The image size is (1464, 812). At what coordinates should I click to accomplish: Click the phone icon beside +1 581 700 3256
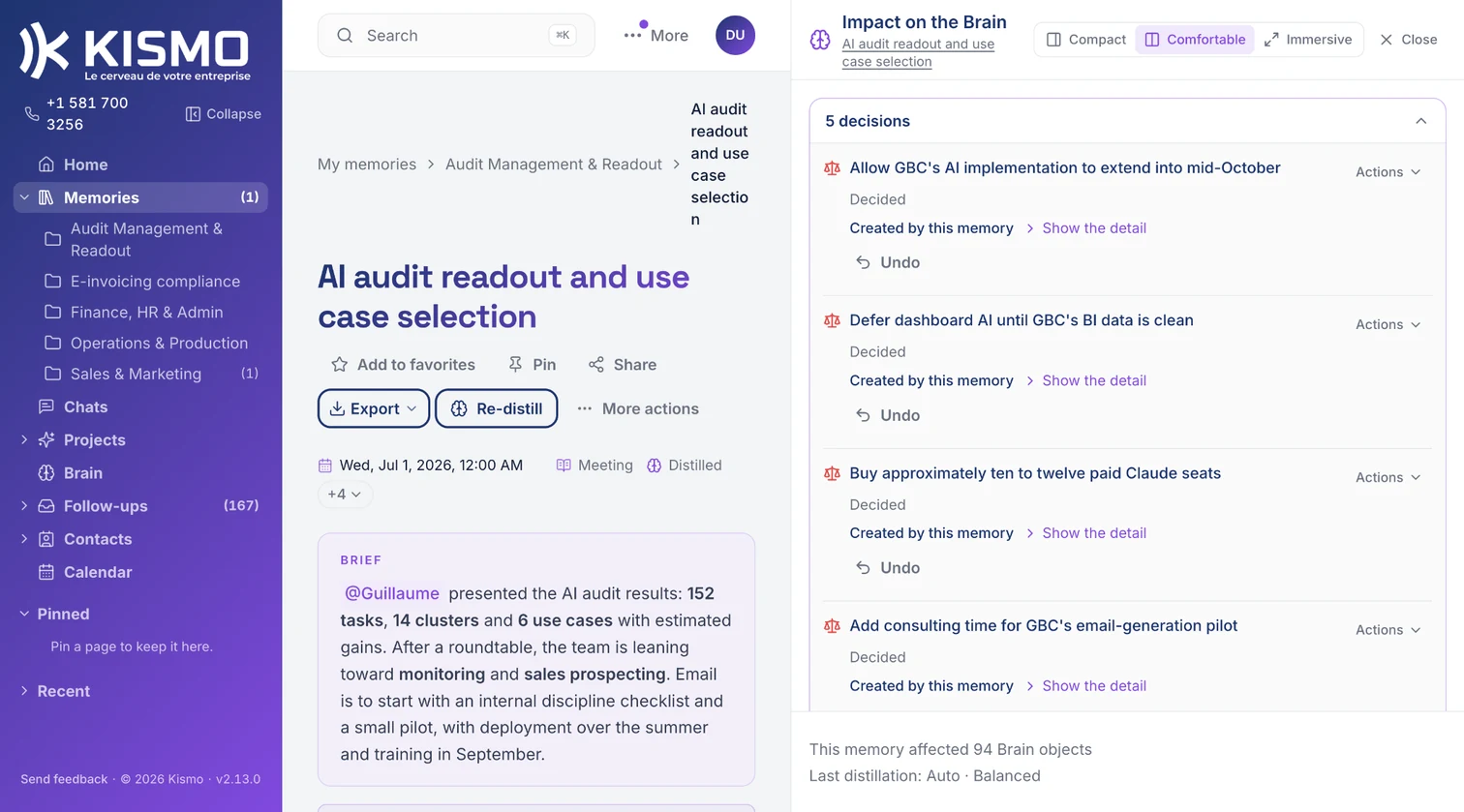[31, 114]
